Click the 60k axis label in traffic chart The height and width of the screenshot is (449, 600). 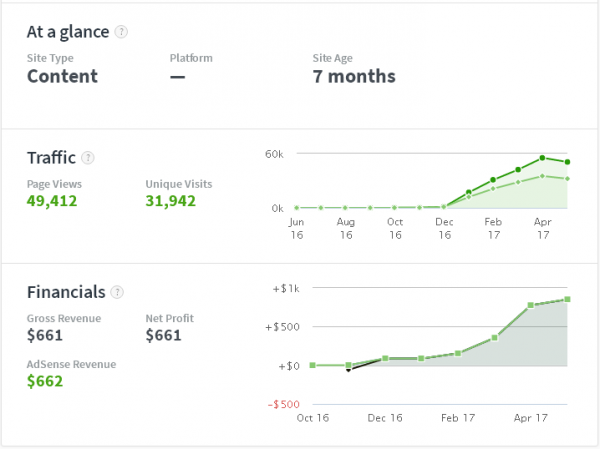(275, 154)
